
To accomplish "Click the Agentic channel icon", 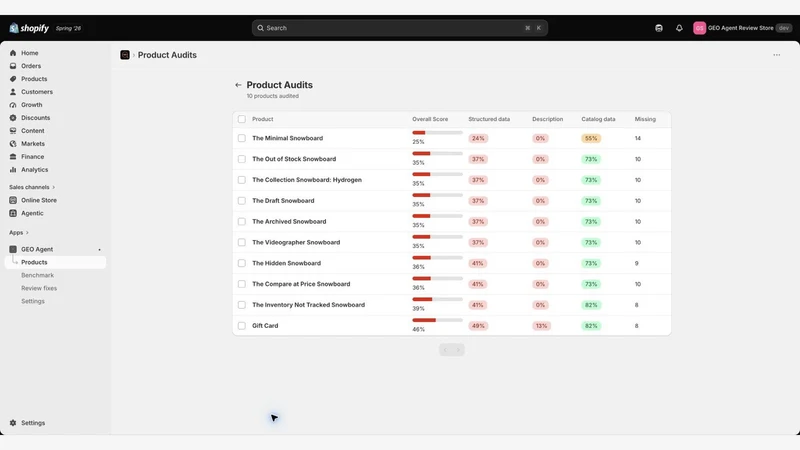I will (x=13, y=213).
